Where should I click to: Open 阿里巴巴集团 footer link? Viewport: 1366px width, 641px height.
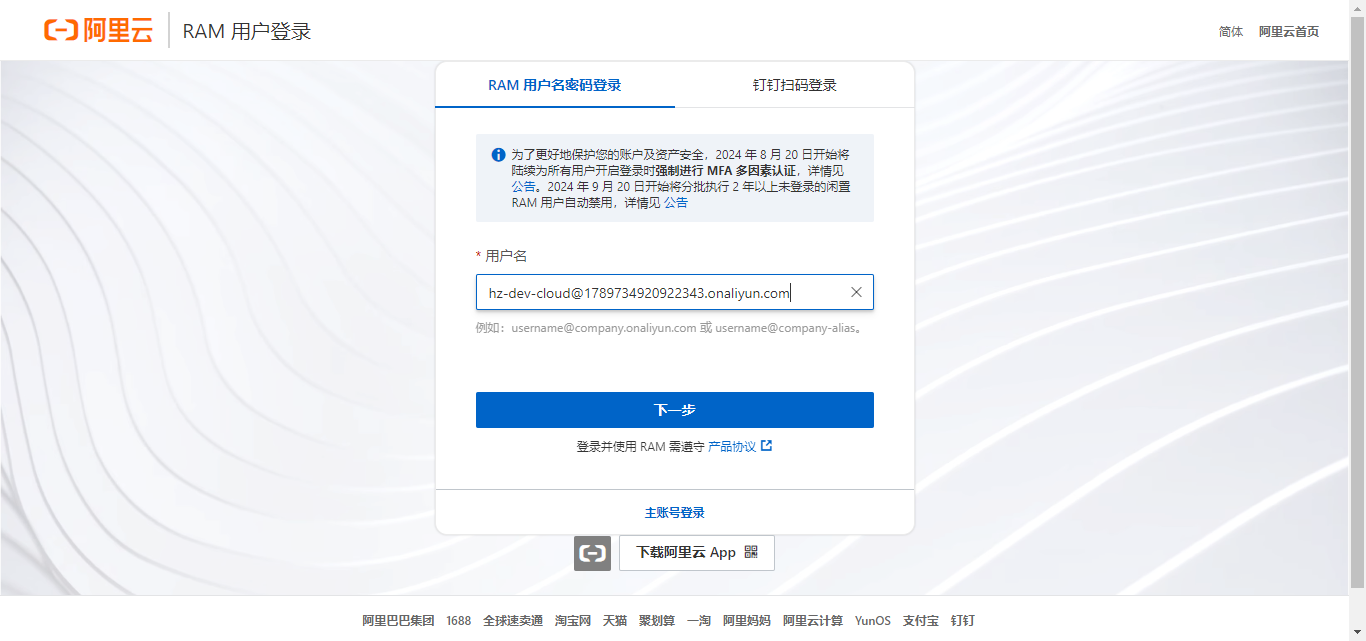click(398, 620)
